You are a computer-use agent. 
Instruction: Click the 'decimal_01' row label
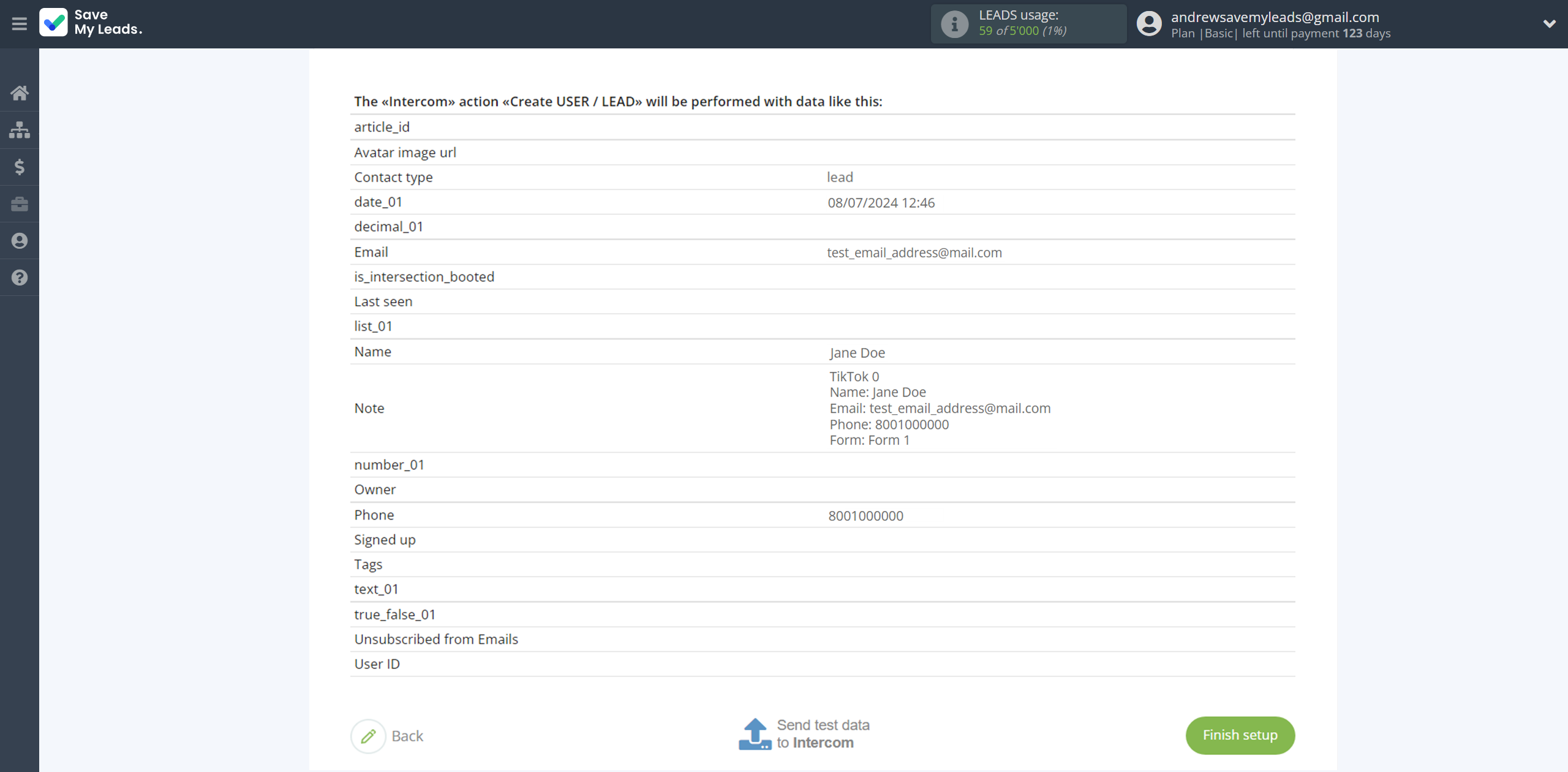388,227
